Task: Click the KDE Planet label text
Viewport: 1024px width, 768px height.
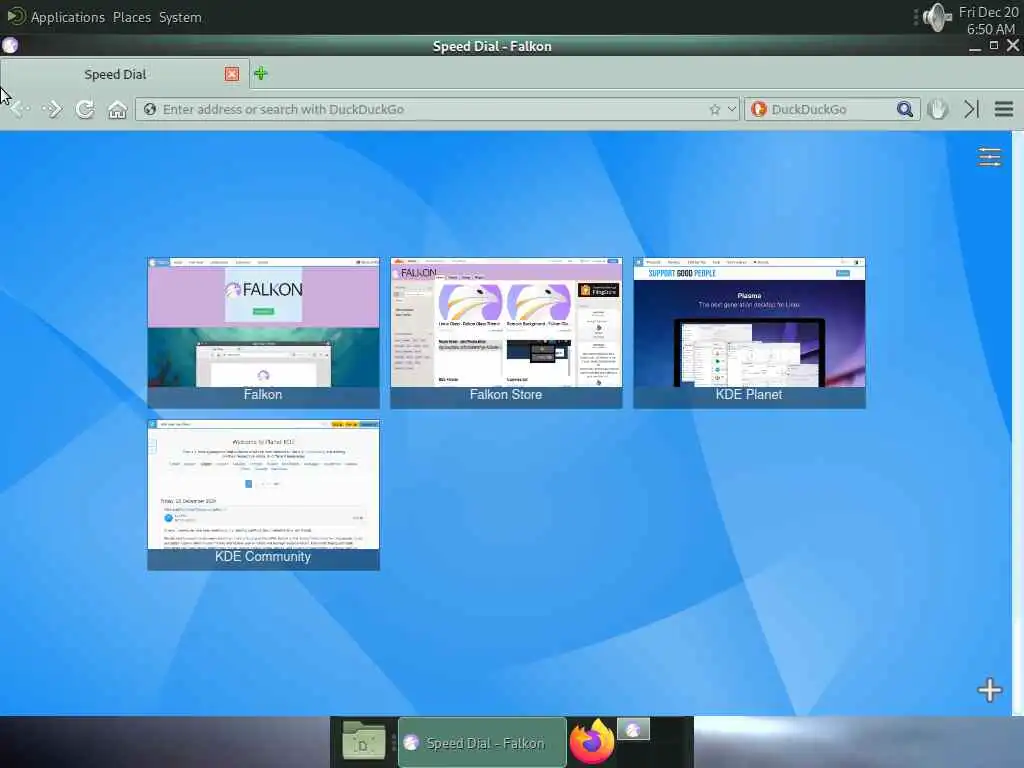Action: click(749, 394)
